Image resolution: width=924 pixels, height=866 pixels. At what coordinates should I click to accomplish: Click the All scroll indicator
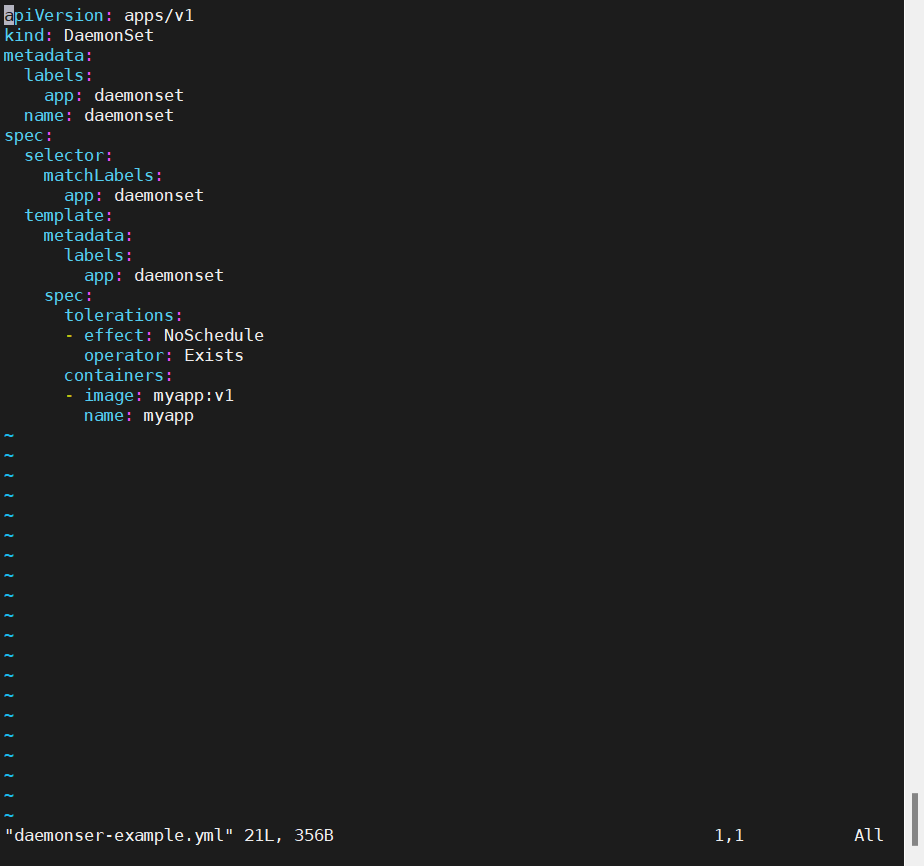coord(869,835)
